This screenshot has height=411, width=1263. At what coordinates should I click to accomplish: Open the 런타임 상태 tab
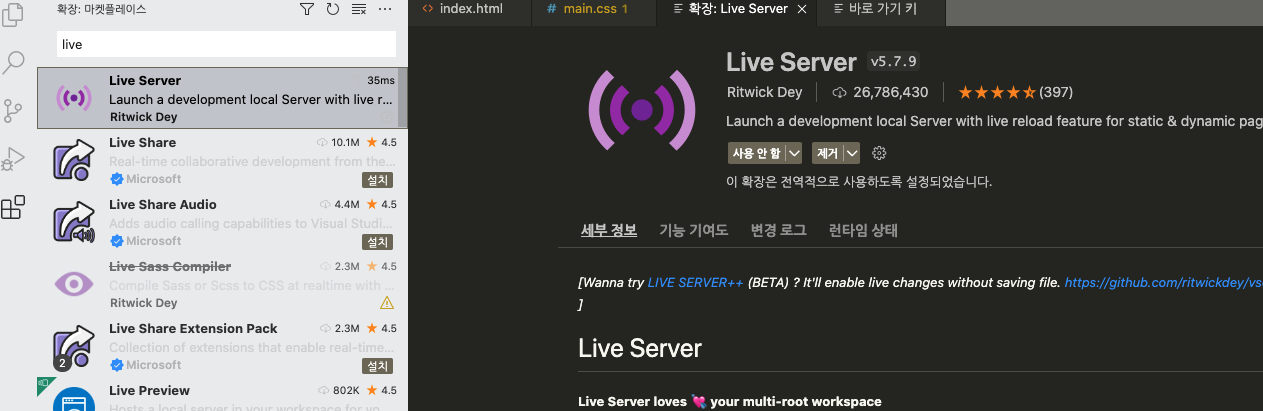(863, 230)
